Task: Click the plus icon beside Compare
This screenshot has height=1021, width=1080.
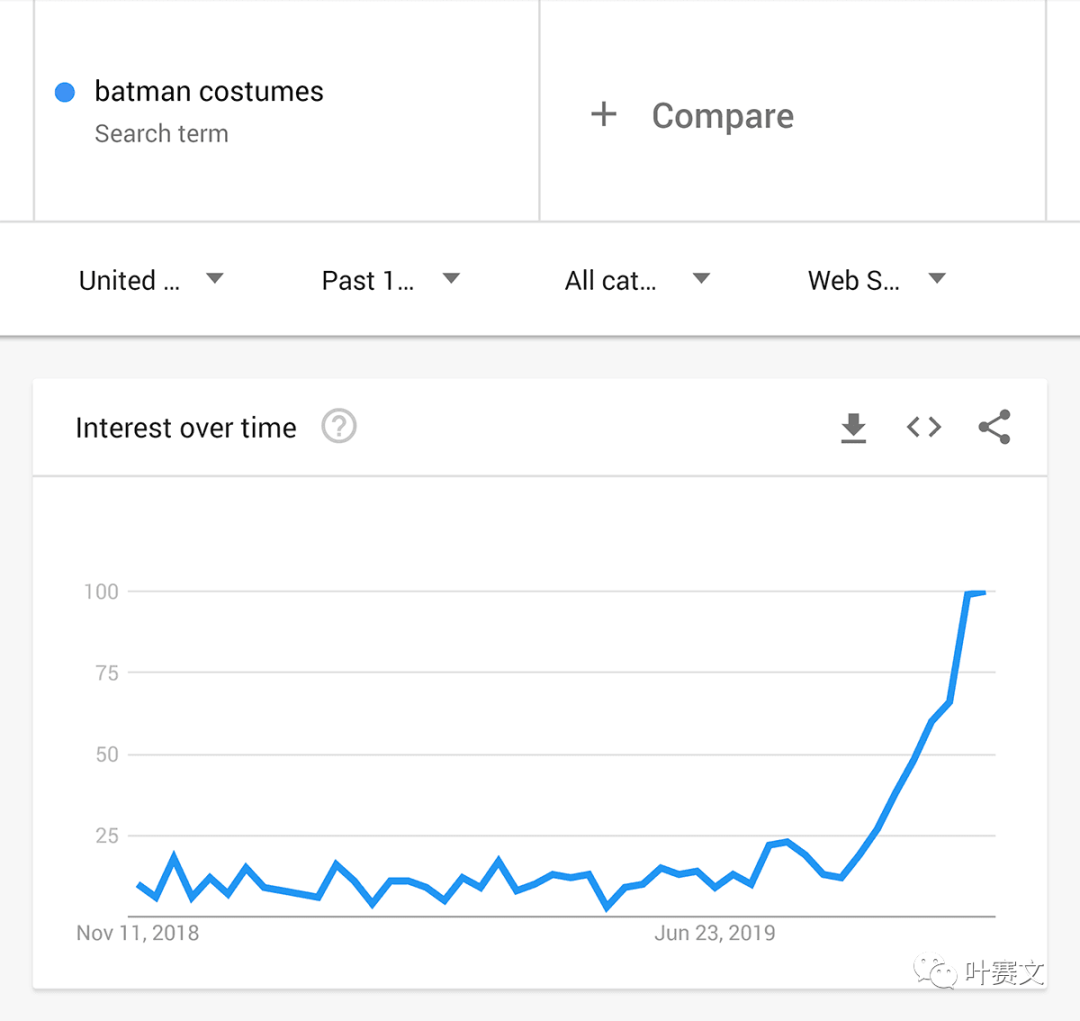Action: [603, 114]
